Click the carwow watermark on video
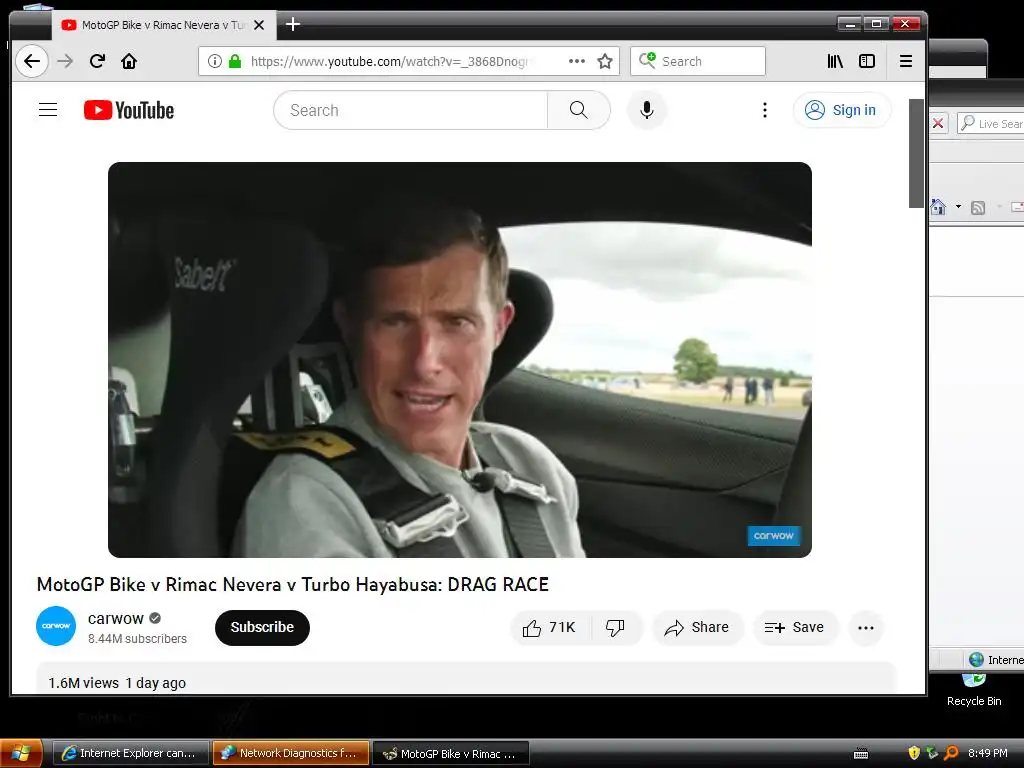The image size is (1024, 768). 774,536
